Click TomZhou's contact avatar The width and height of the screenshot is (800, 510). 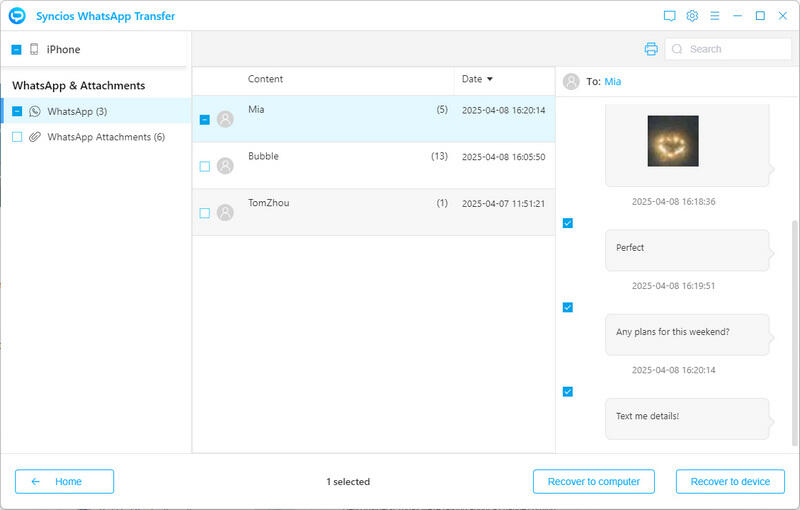pos(225,212)
